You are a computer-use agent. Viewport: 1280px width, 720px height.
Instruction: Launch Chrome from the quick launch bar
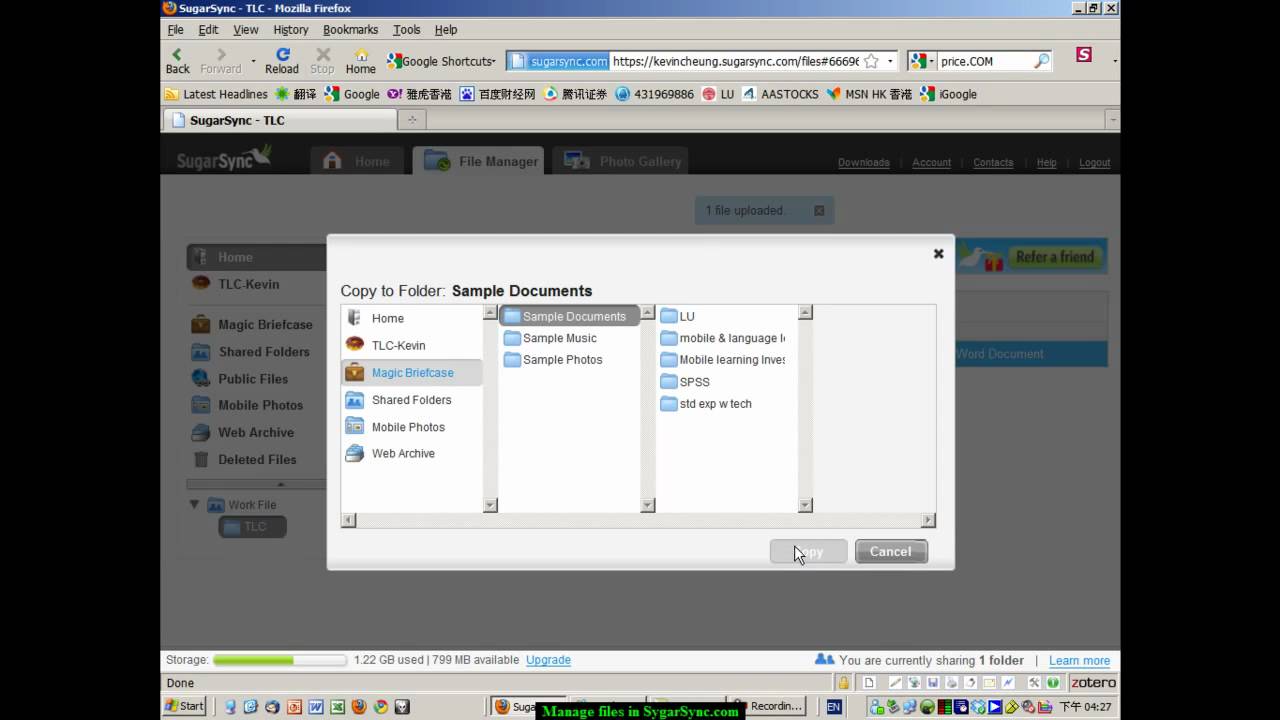381,706
